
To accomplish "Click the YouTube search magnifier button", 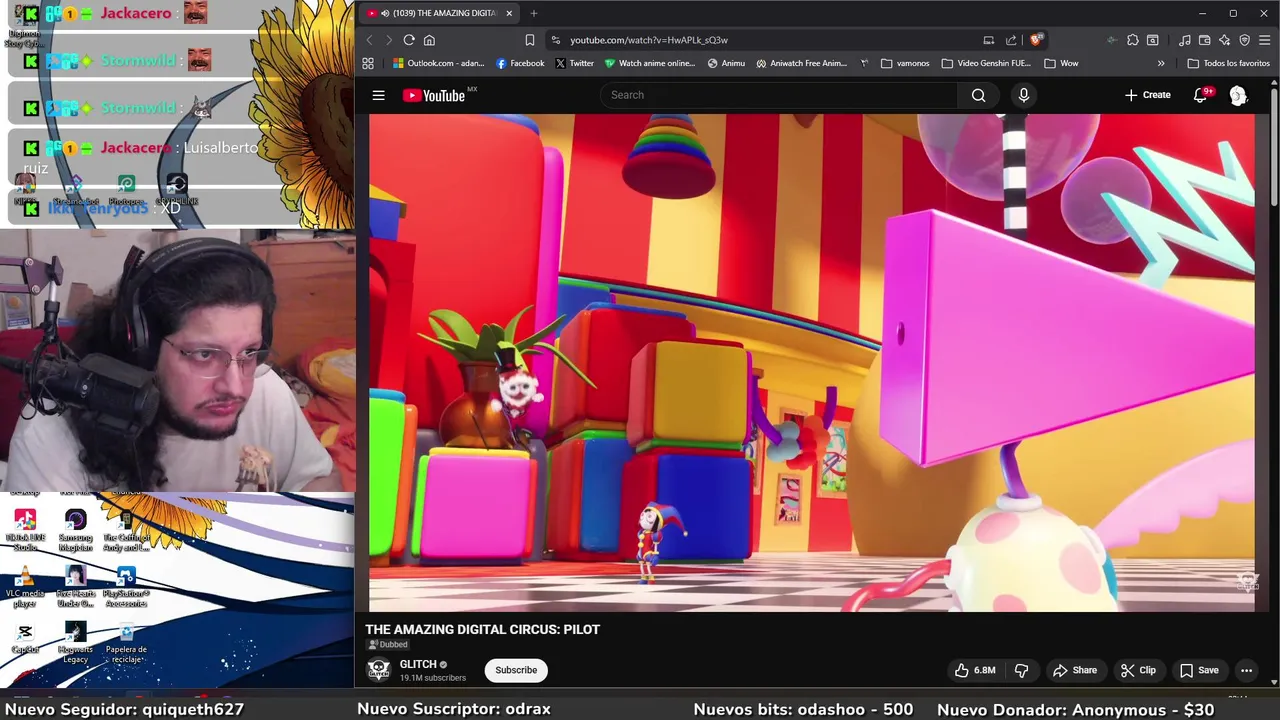I will coord(978,95).
